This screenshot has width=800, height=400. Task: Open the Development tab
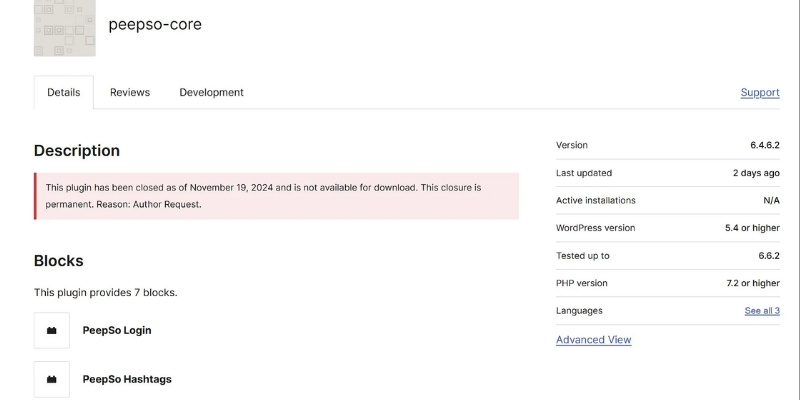click(x=211, y=92)
